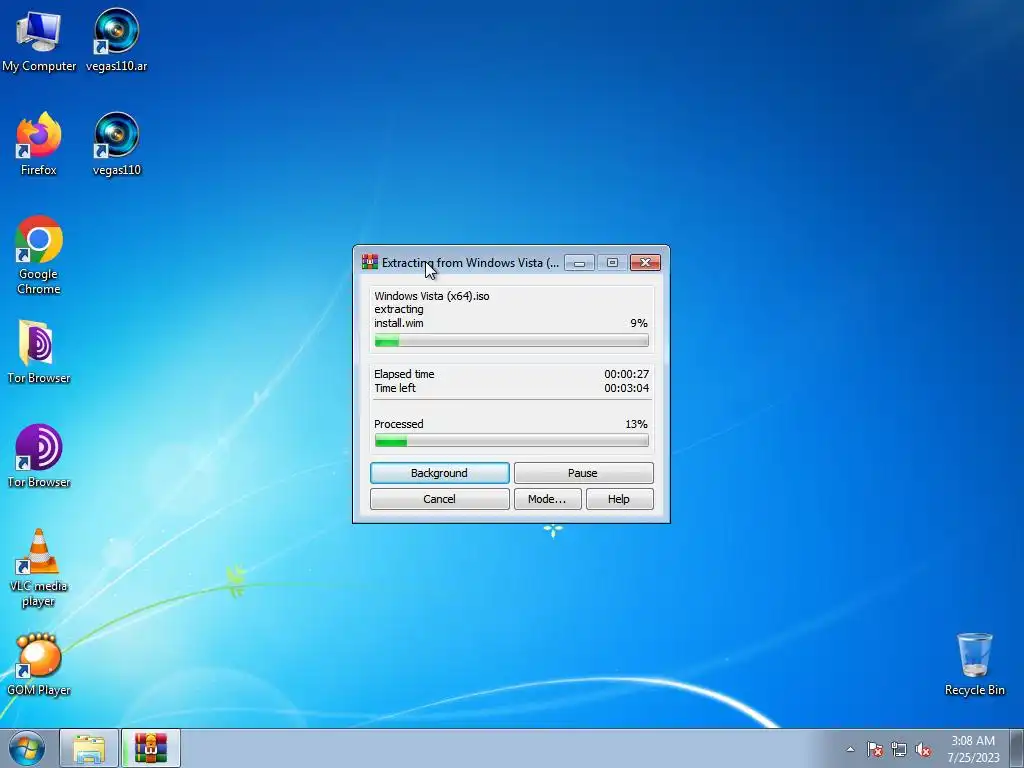This screenshot has height=768, width=1024.
Task: Click the muted volume tray icon
Action: 923,749
